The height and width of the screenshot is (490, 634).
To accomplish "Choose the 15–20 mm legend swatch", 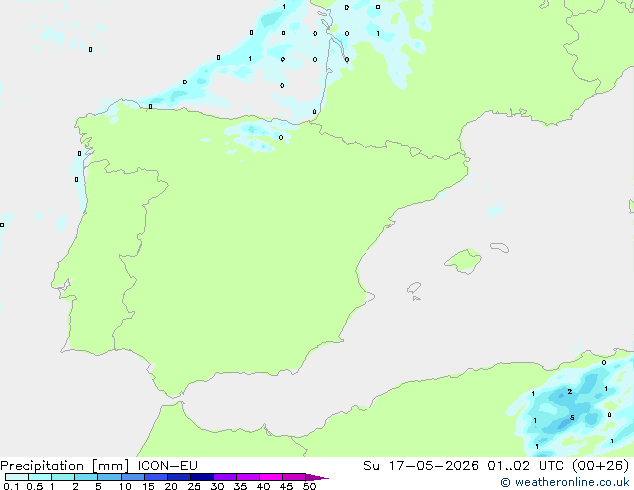I will click(155, 477).
